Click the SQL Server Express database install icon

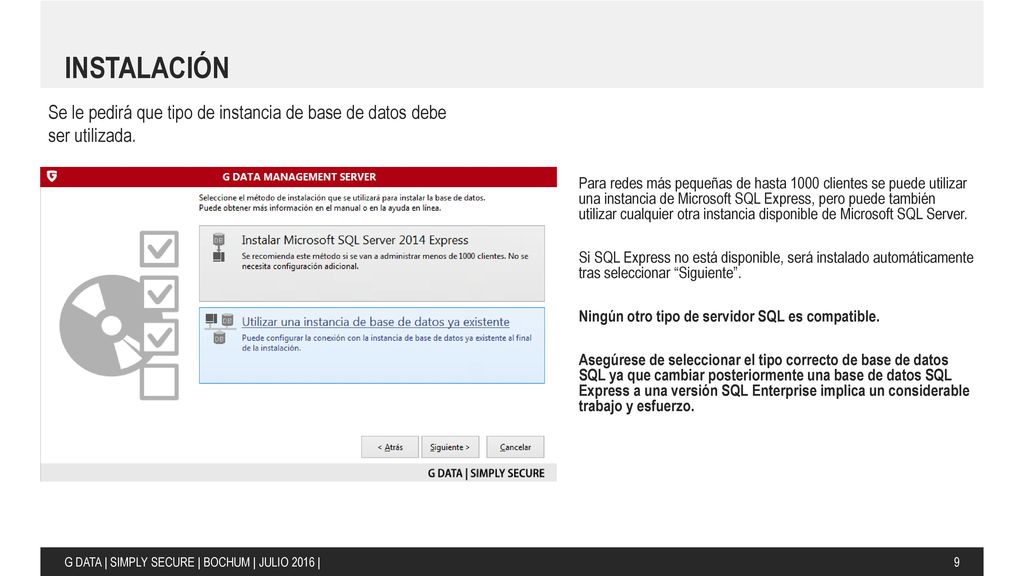[x=219, y=248]
